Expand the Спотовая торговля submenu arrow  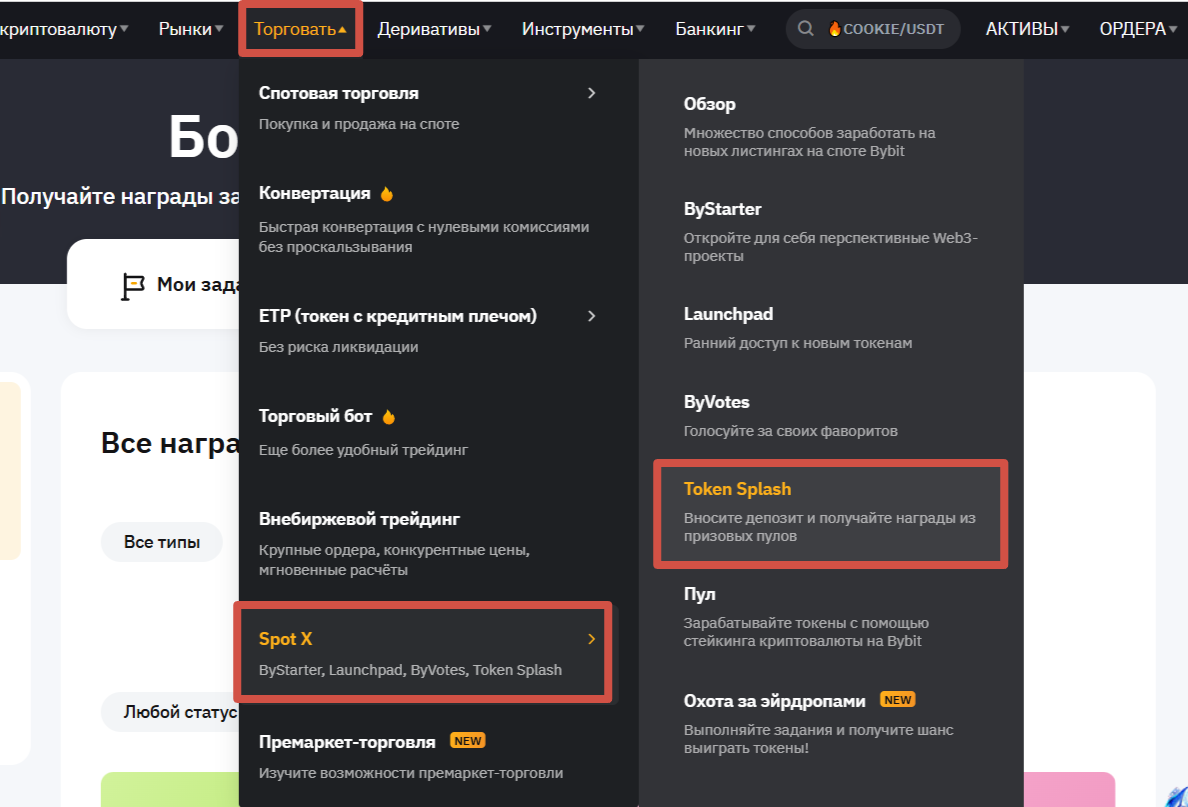[x=592, y=93]
